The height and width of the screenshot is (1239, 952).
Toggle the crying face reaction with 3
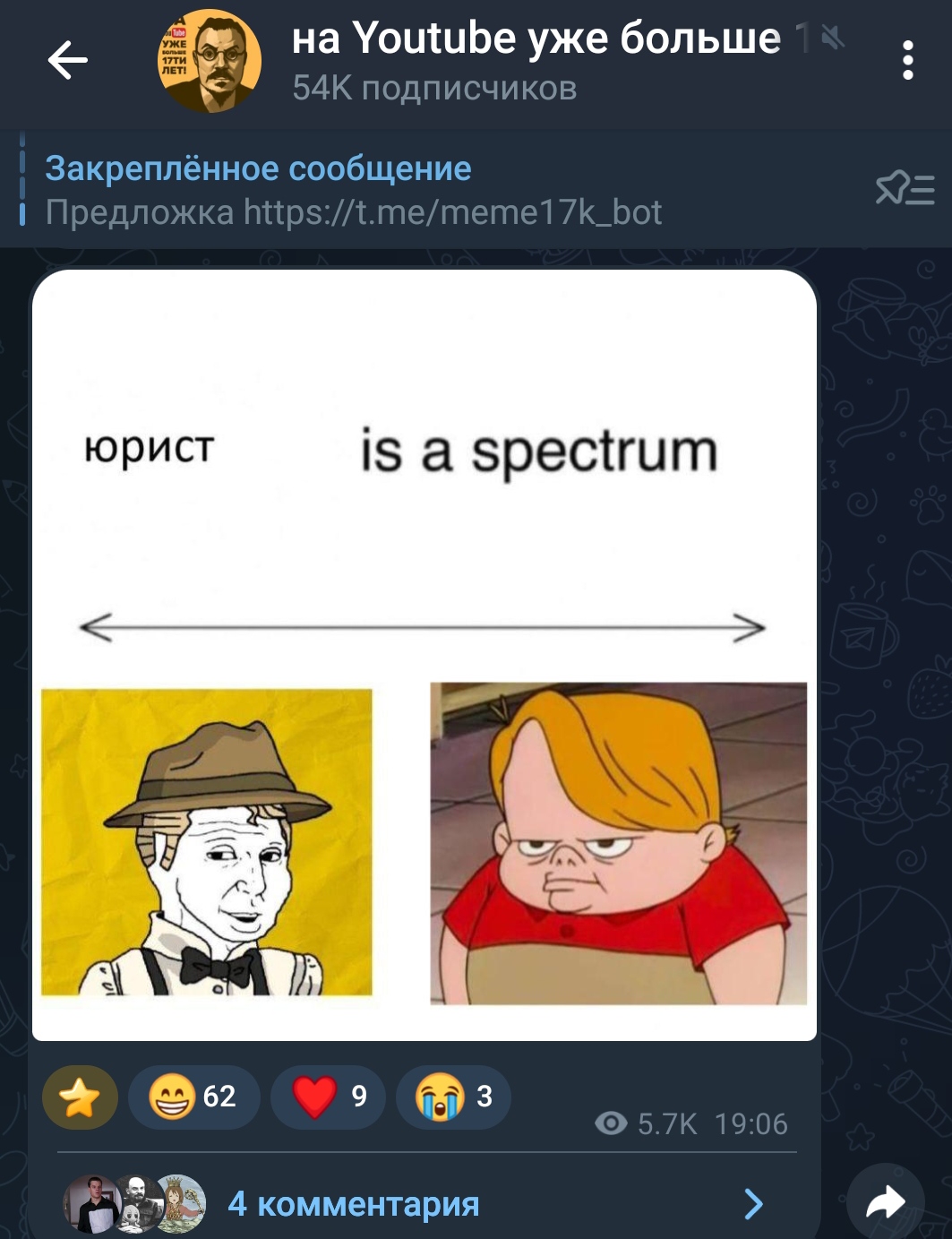tap(453, 1097)
